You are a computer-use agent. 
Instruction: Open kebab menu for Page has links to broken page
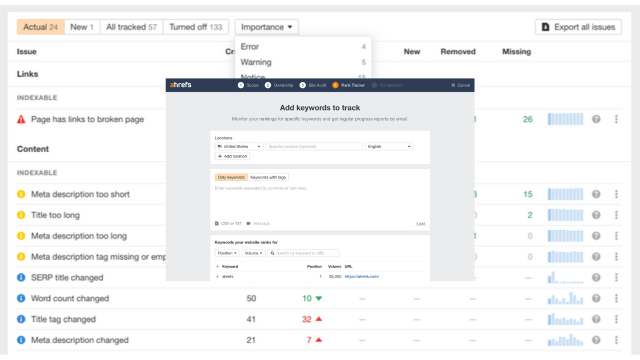tap(616, 119)
